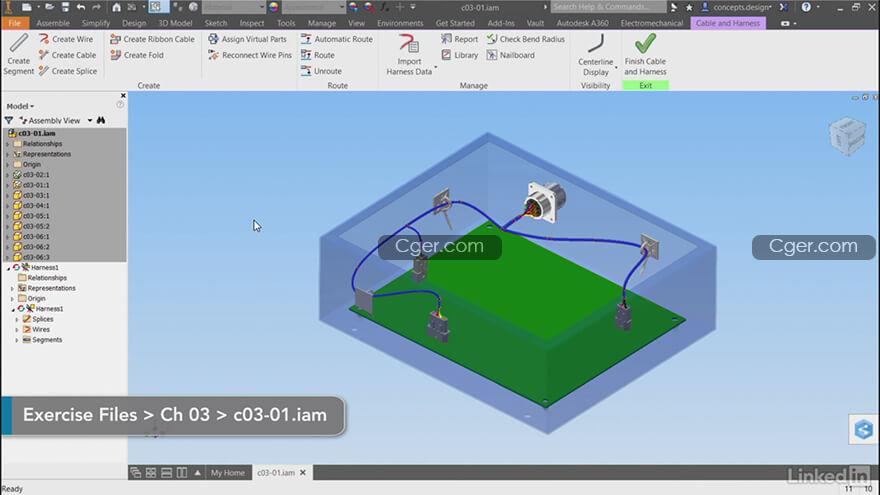Run Automatic Route

[337, 39]
